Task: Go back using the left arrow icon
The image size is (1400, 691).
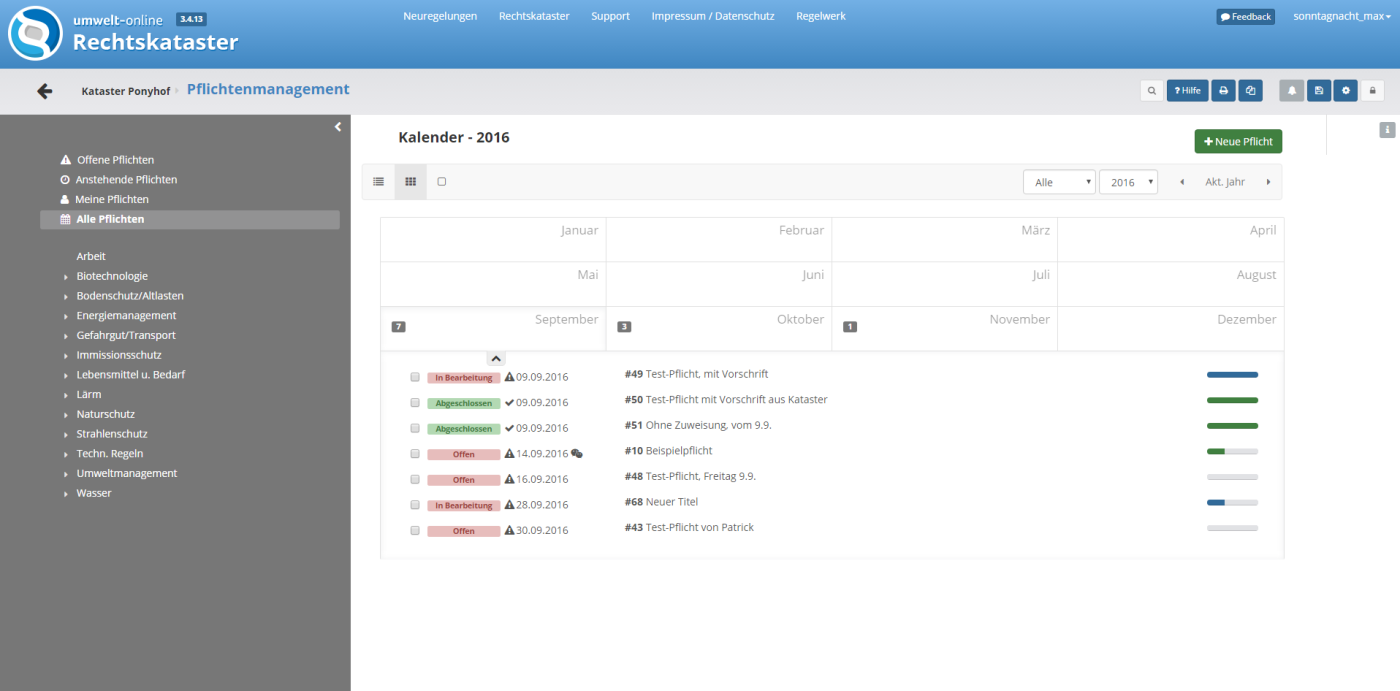Action: (x=44, y=91)
